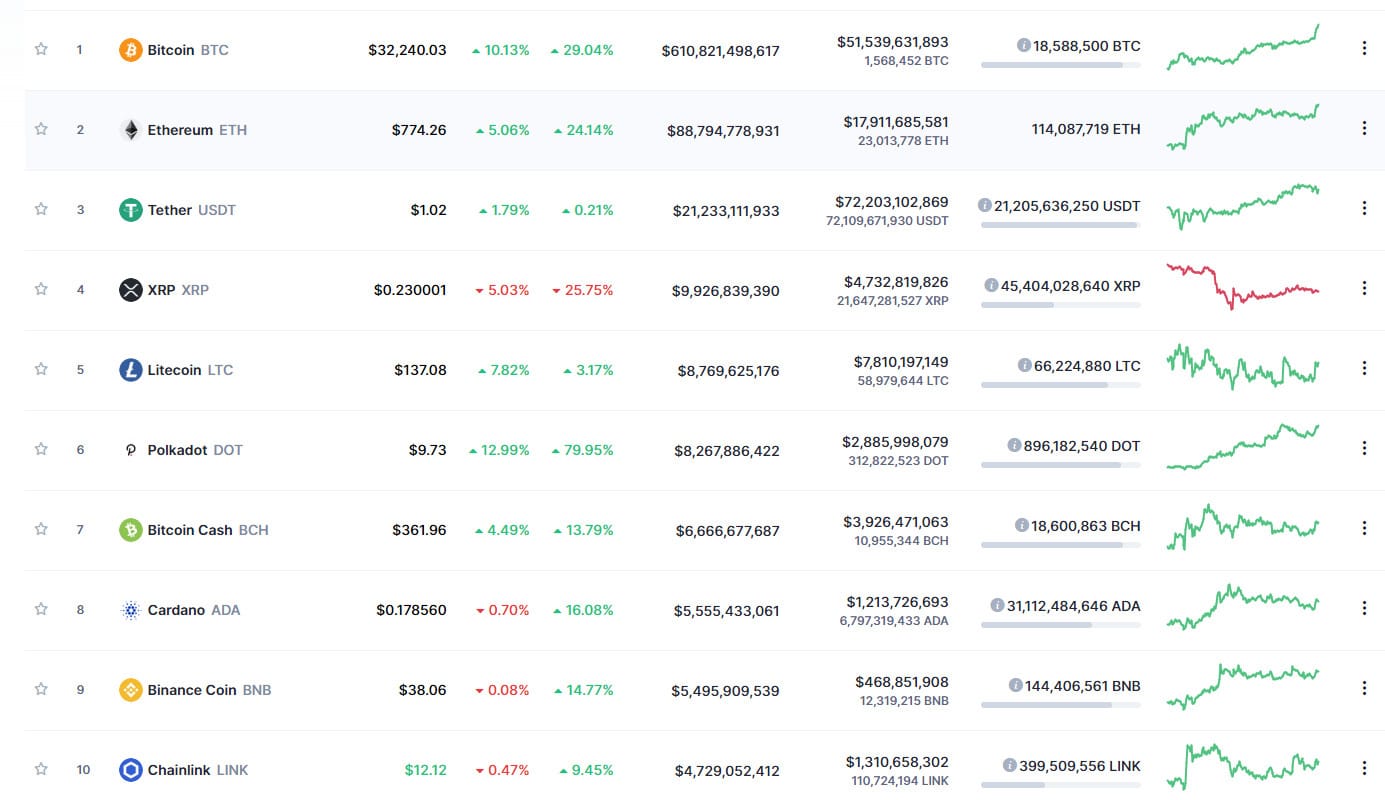Expand the Bitcoin Cash options menu

(1364, 528)
